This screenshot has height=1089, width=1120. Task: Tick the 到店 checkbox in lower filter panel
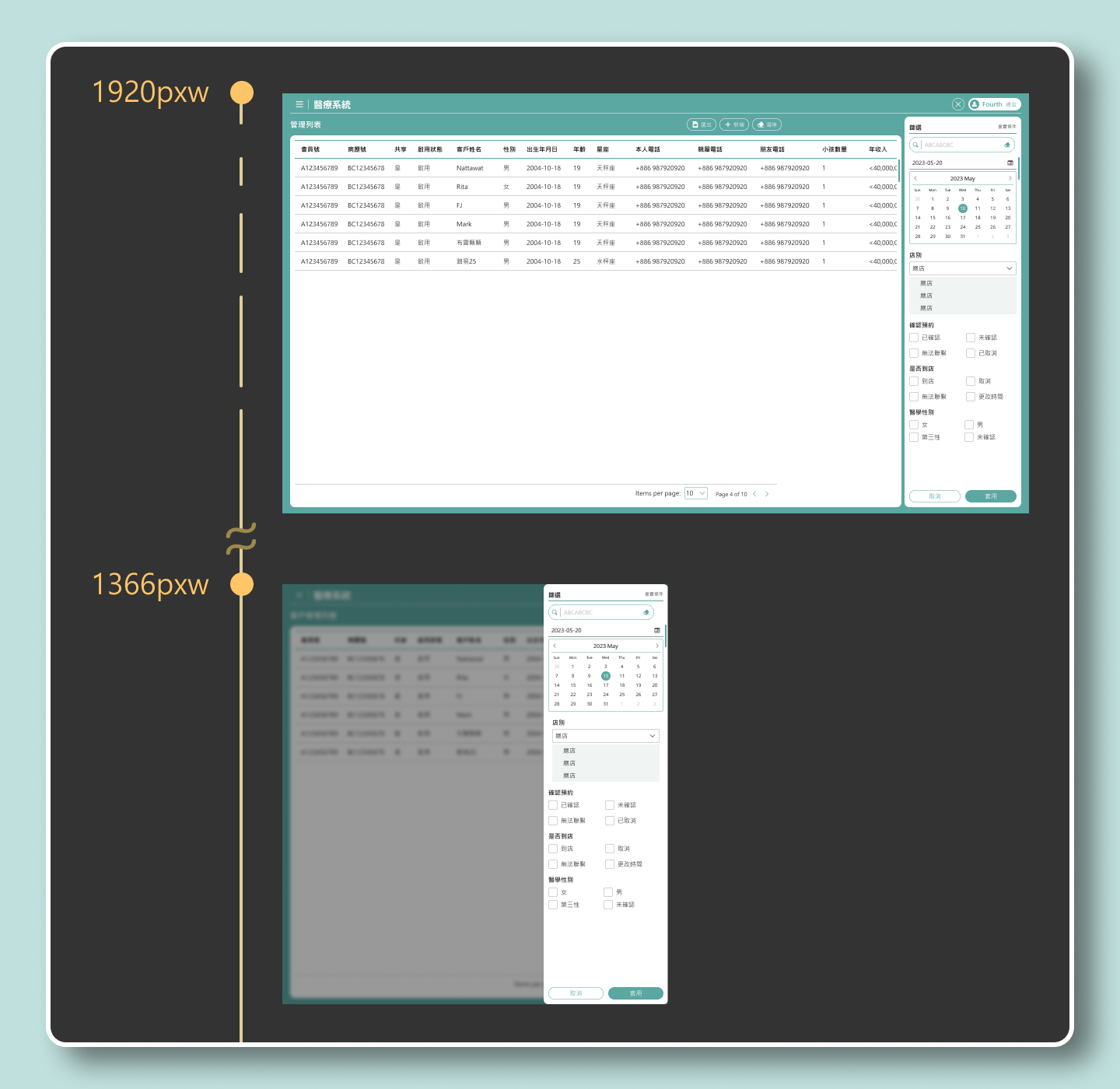553,849
